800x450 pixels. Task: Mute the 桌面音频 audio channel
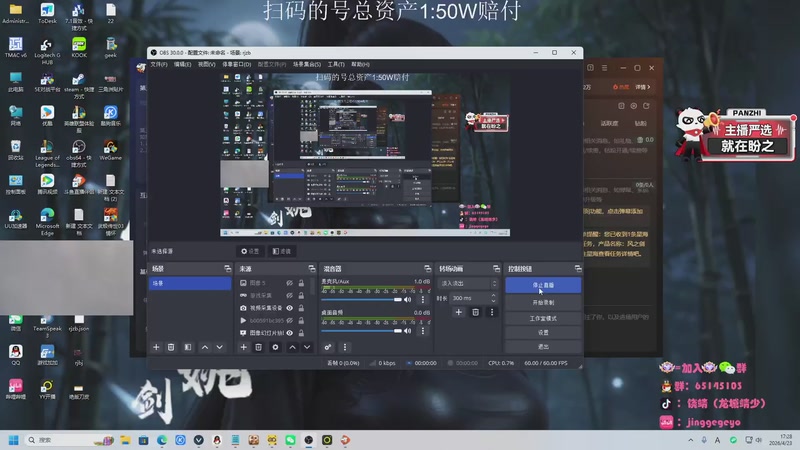[x=408, y=331]
